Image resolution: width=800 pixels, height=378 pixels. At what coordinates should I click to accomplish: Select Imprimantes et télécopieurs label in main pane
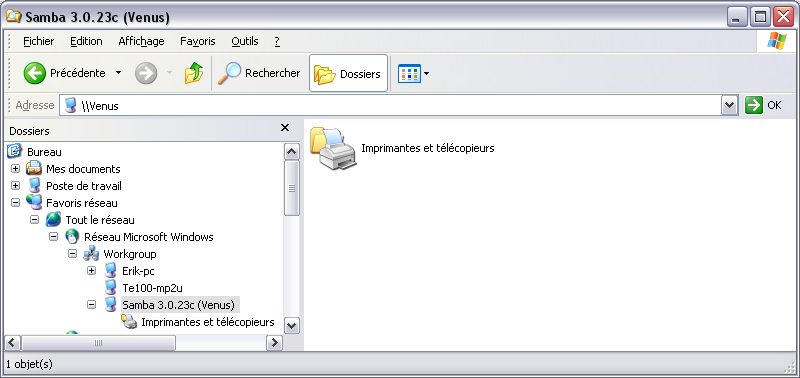point(428,148)
